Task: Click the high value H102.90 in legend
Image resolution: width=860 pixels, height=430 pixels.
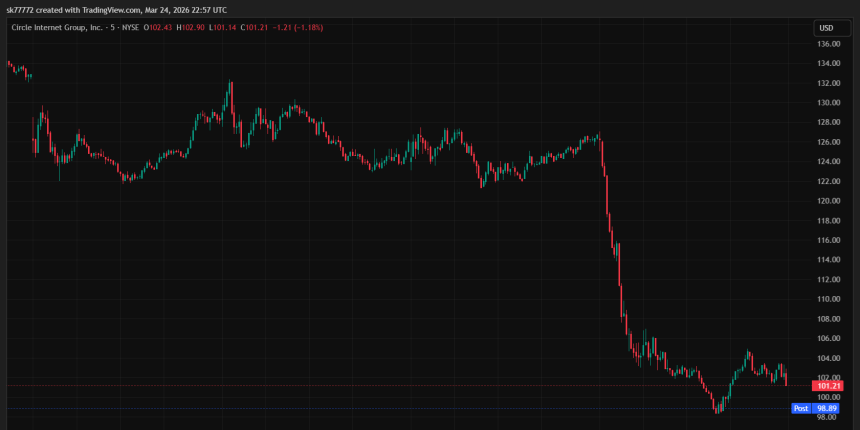Action: click(192, 28)
